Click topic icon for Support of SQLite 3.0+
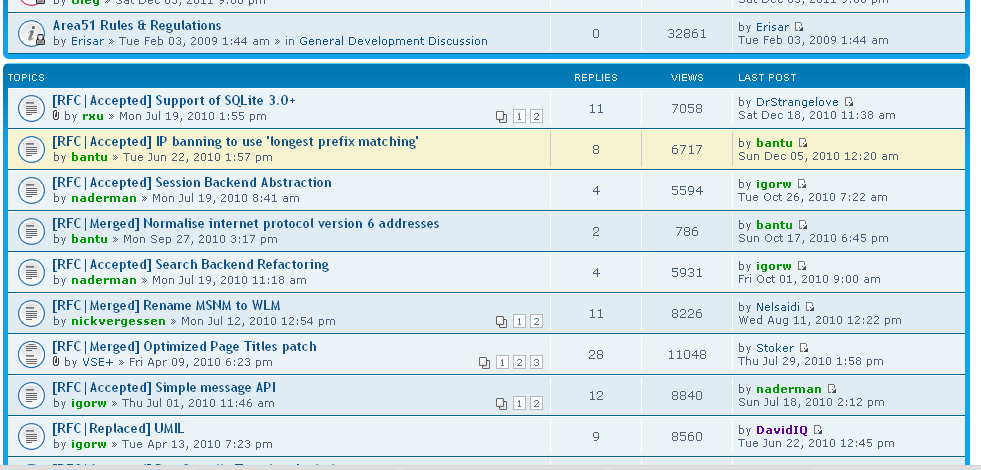 click(31, 108)
